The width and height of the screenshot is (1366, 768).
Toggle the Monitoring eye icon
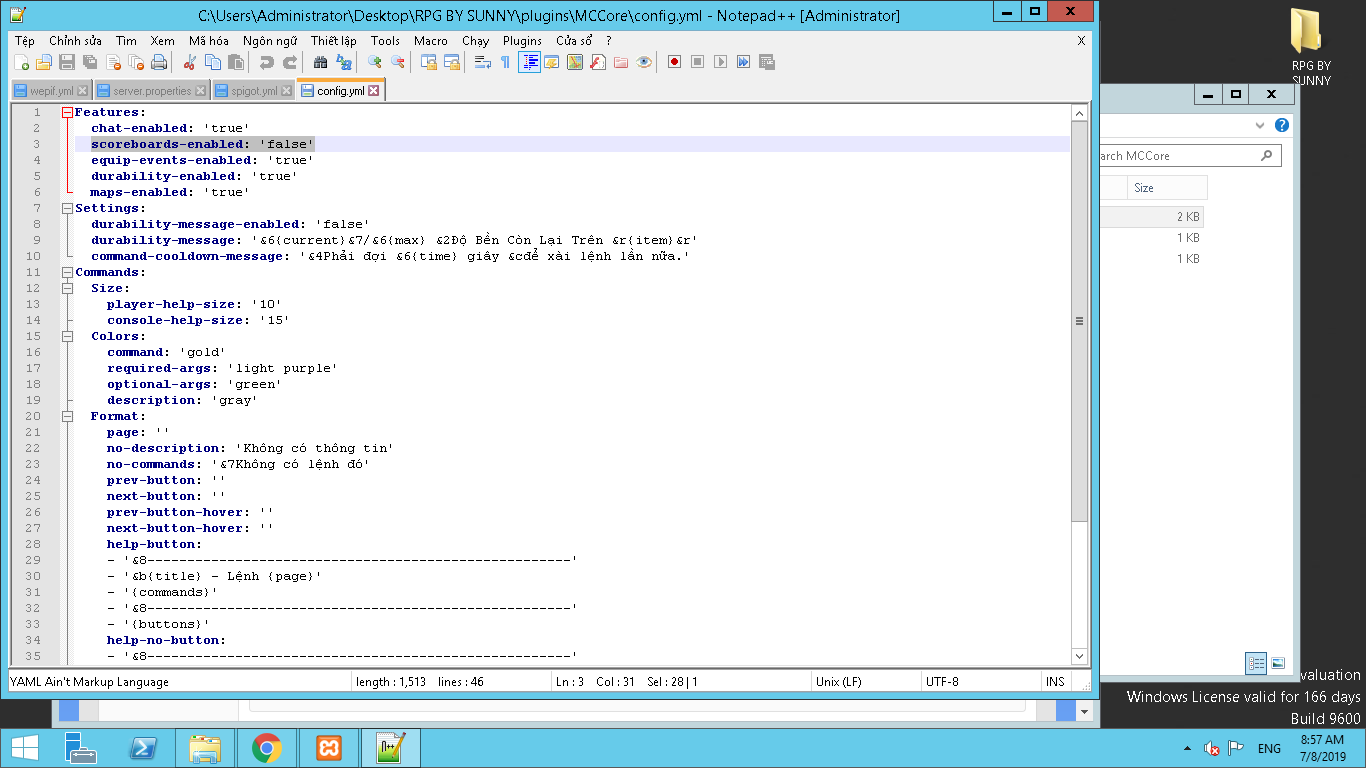pyautogui.click(x=644, y=62)
